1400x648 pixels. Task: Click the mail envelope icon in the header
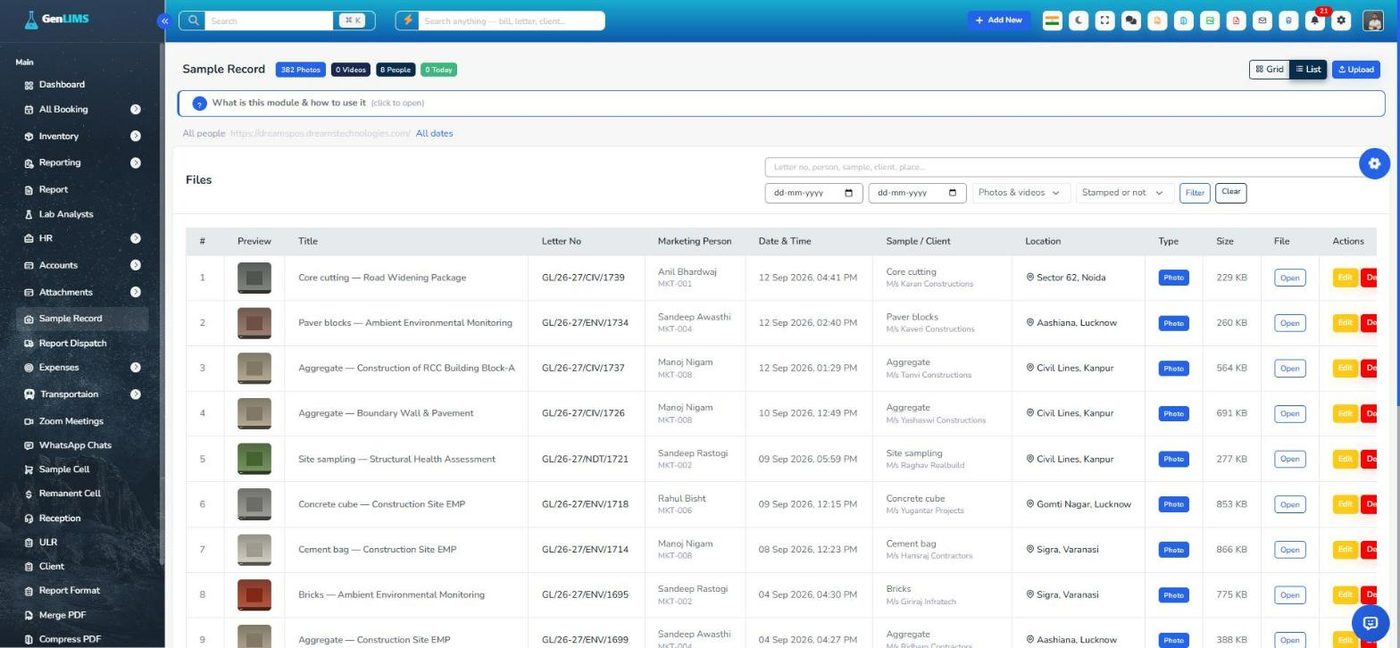[x=1262, y=20]
